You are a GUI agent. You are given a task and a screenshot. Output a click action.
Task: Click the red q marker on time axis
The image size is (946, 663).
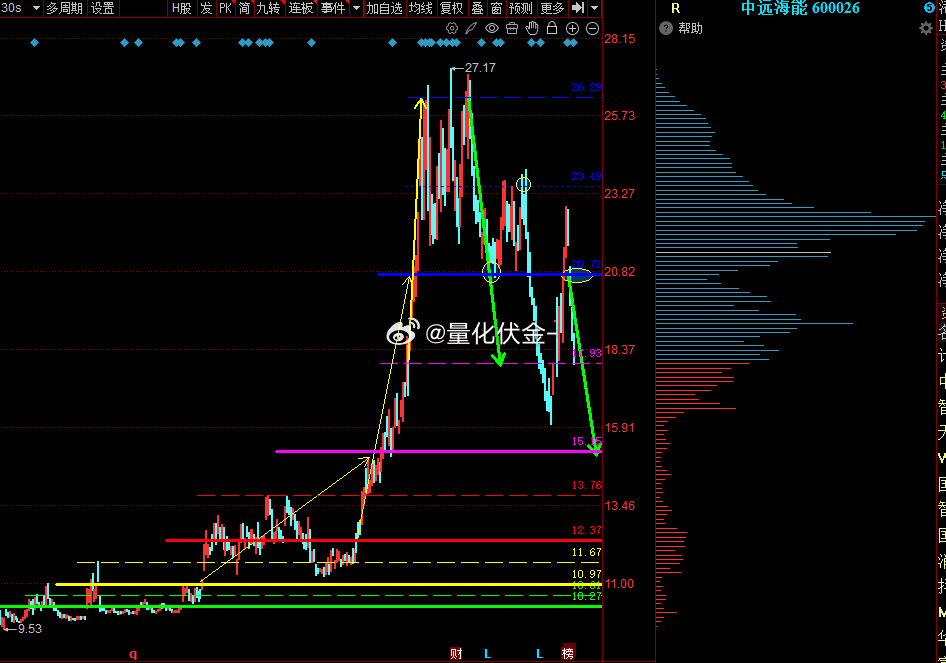[133, 654]
